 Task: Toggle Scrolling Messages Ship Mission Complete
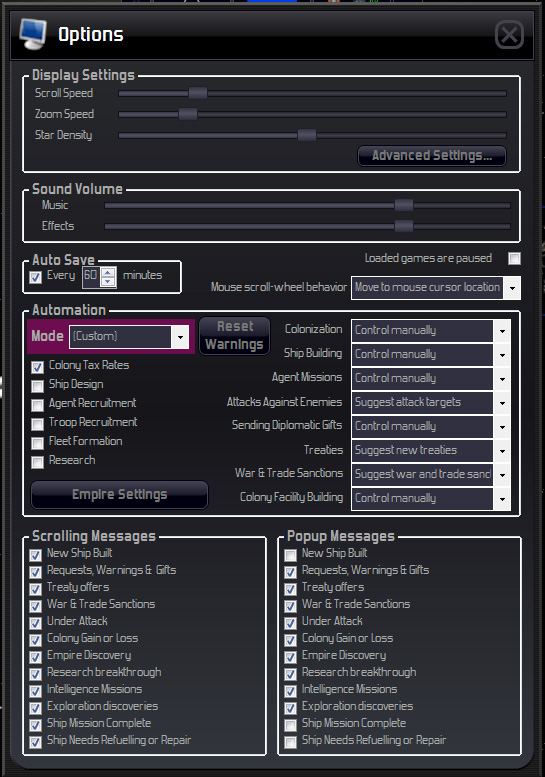35,725
